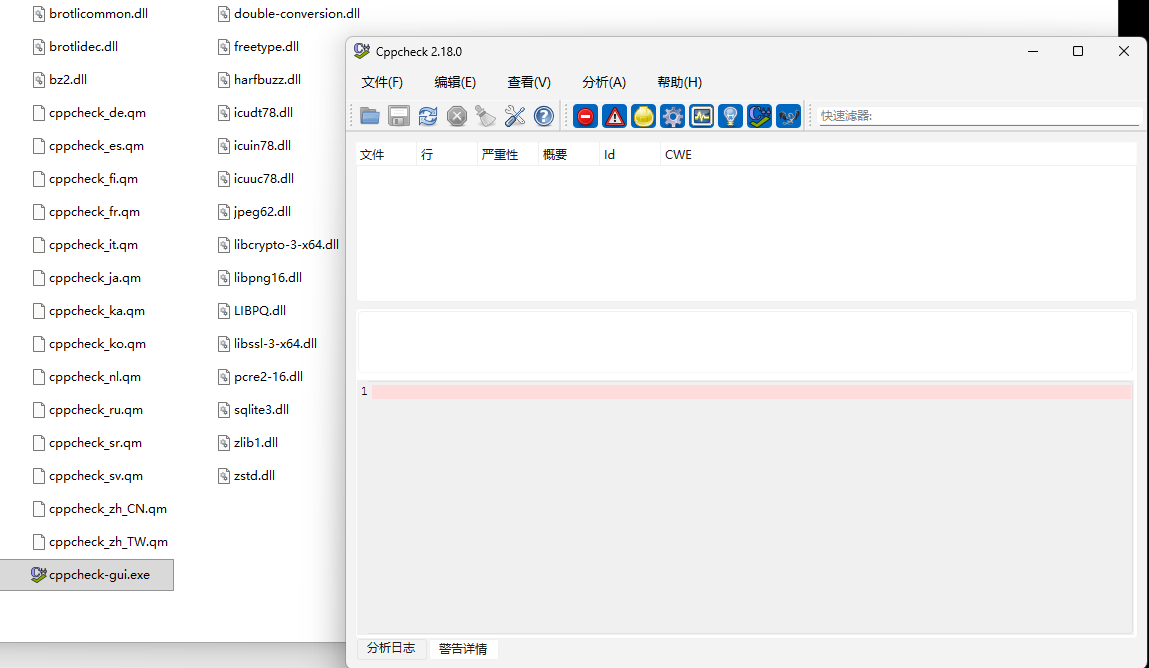Open the 帮助(H) menu
The image size is (1149, 668).
(679, 82)
